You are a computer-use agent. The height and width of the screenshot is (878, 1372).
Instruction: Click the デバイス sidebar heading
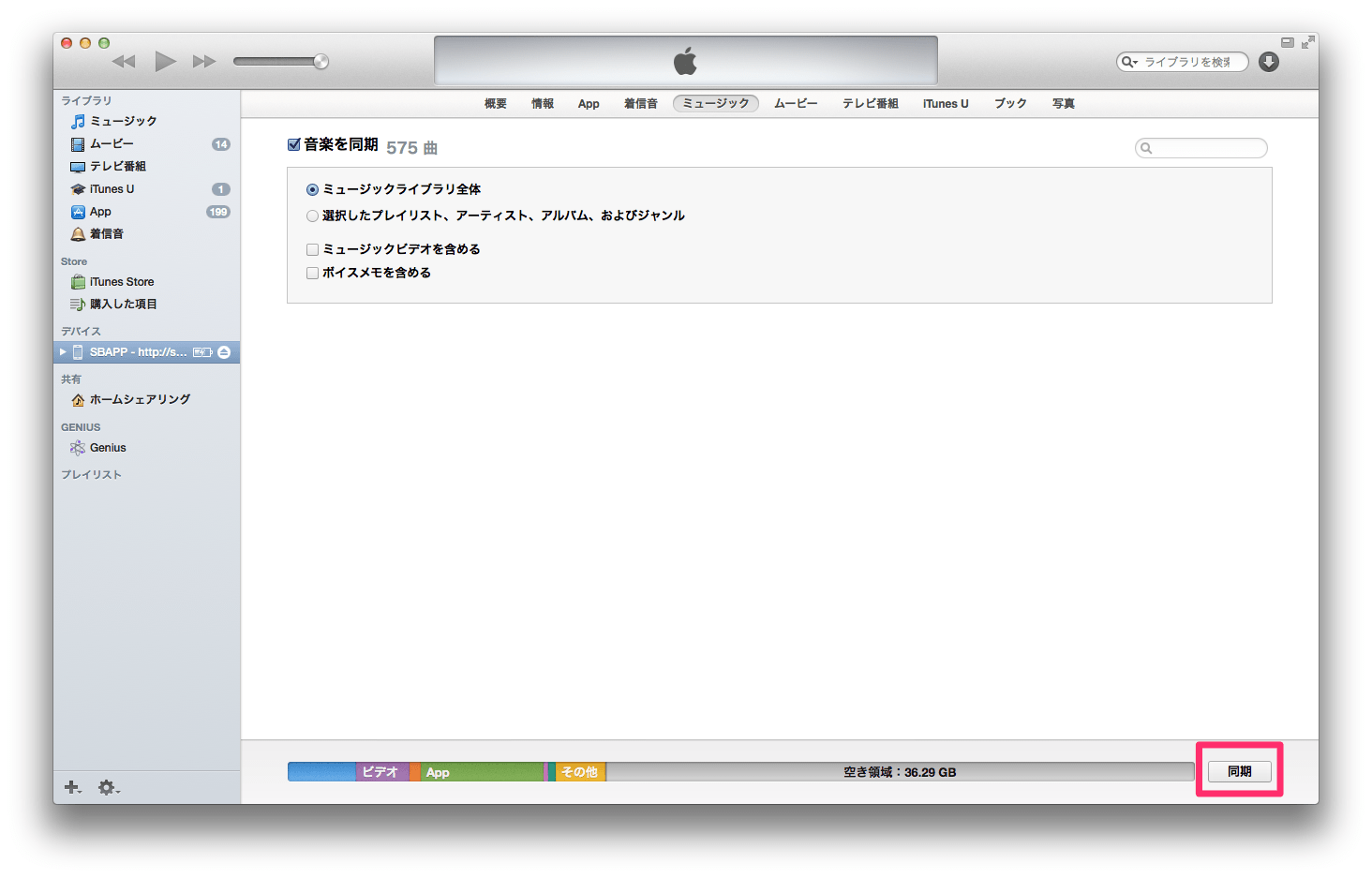[81, 332]
